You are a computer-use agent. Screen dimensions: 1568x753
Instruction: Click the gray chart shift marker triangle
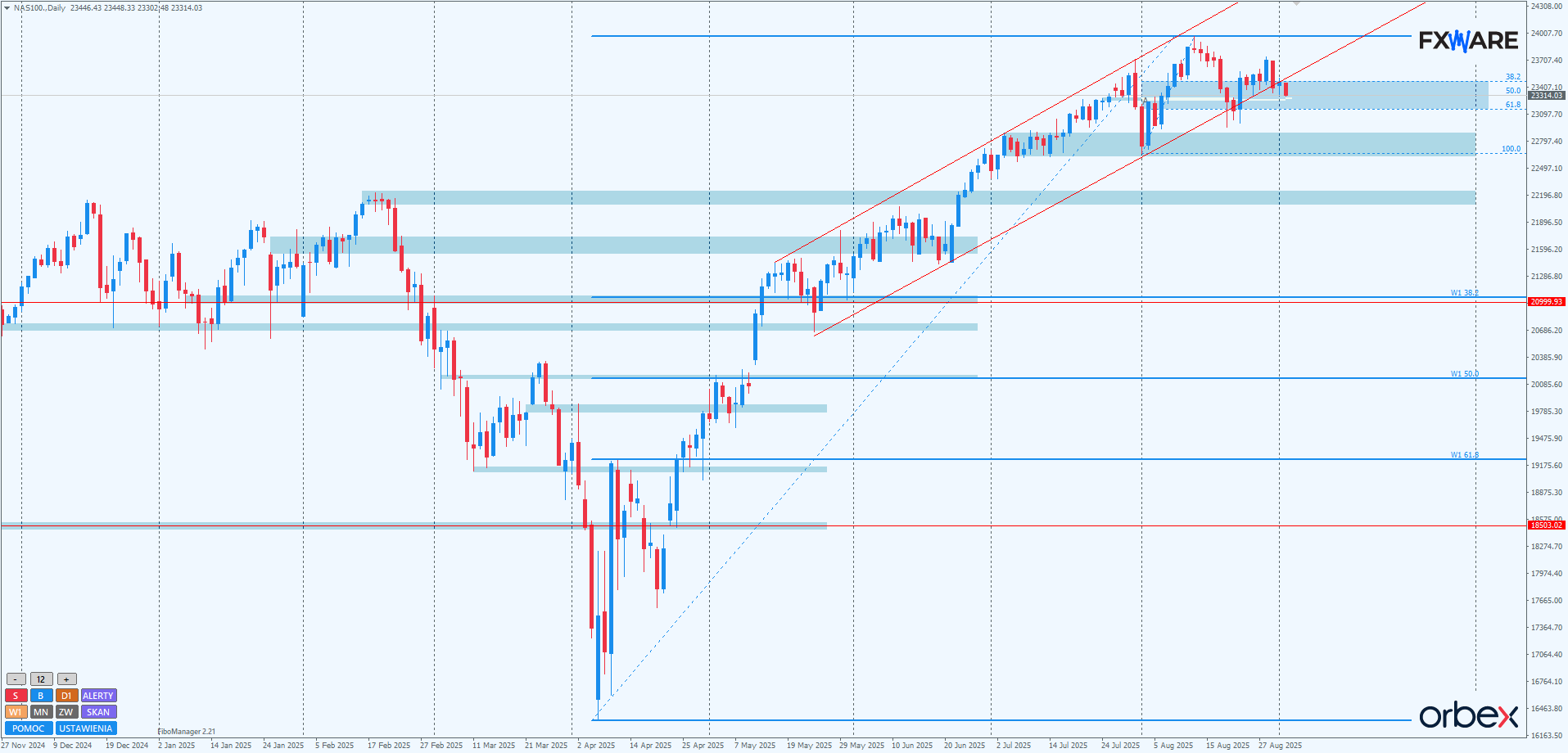[1296, 4]
